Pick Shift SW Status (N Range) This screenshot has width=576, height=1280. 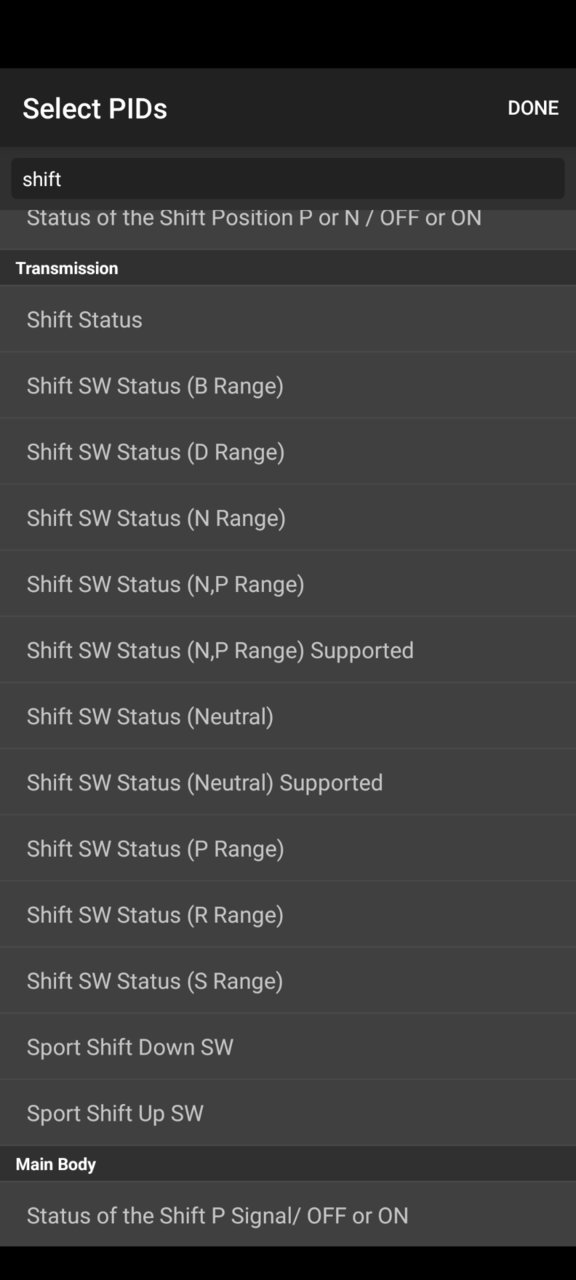288,518
